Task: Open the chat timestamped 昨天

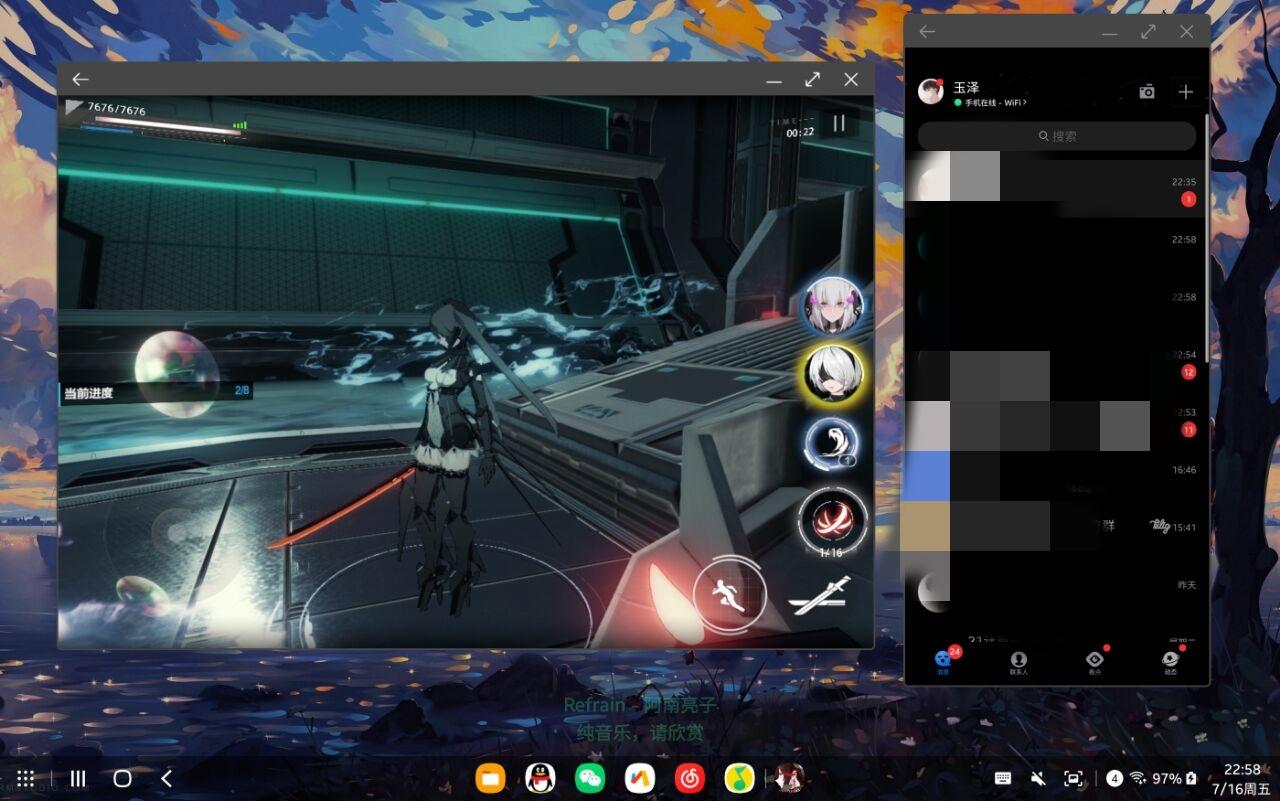Action: coord(1056,592)
